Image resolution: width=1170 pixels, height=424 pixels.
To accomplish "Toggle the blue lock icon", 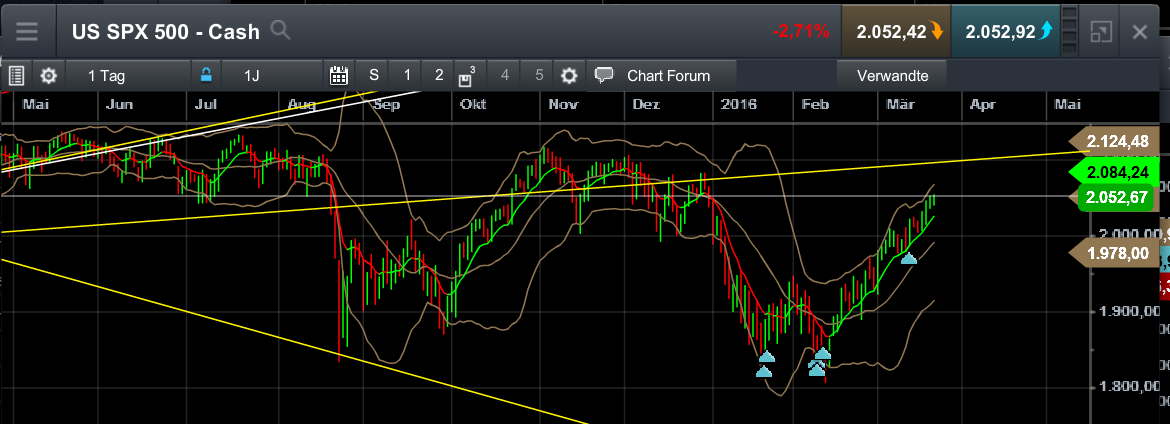I will 206,75.
